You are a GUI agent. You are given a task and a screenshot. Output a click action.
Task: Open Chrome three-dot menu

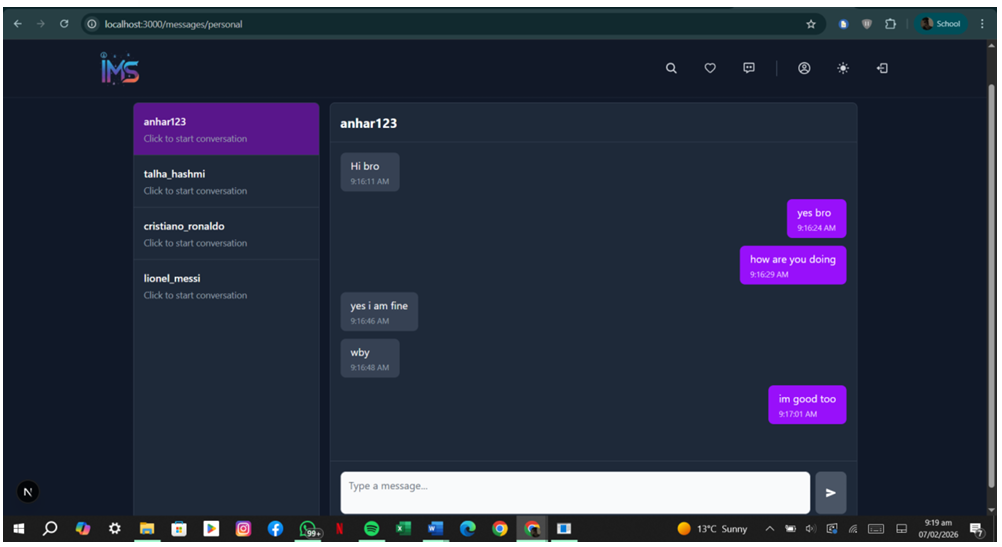coord(982,24)
